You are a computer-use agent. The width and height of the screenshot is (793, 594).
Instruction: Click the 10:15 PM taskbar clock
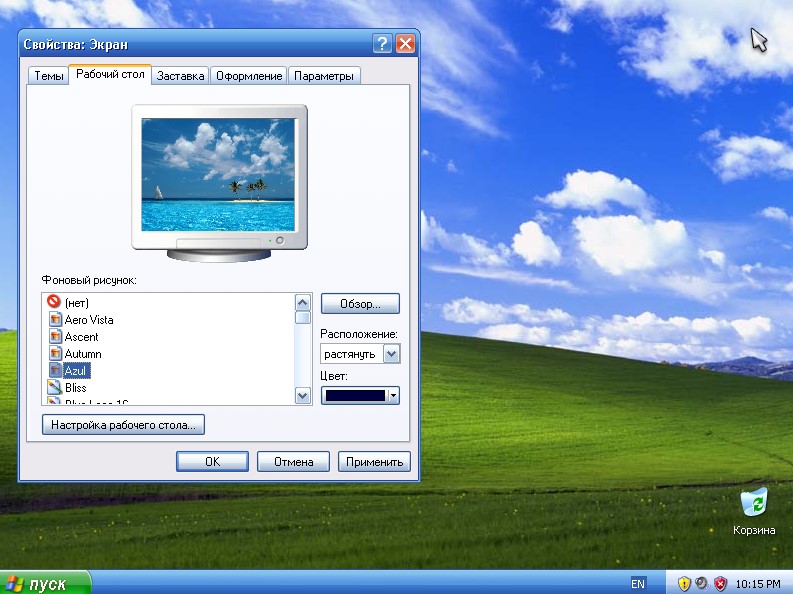[758, 584]
